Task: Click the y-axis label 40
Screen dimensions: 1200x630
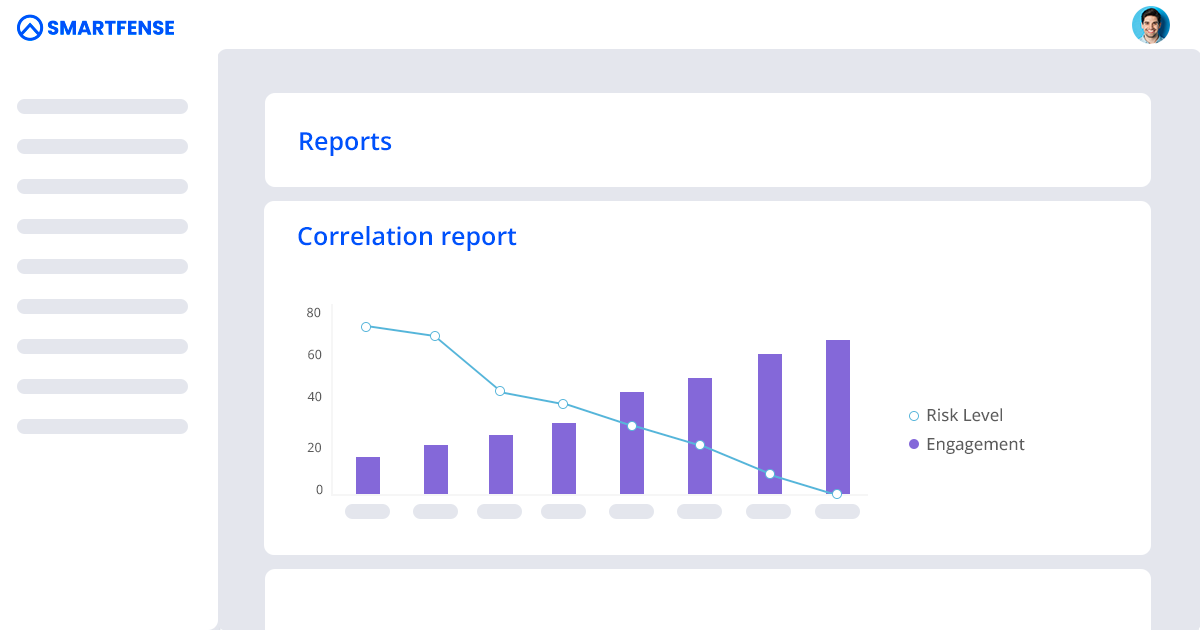Action: [x=314, y=397]
